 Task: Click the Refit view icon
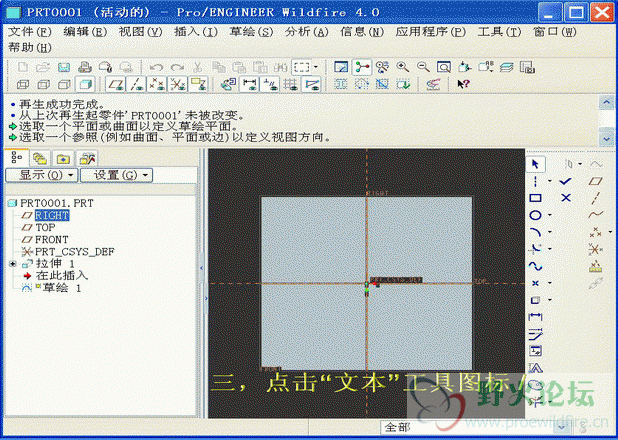(x=444, y=67)
